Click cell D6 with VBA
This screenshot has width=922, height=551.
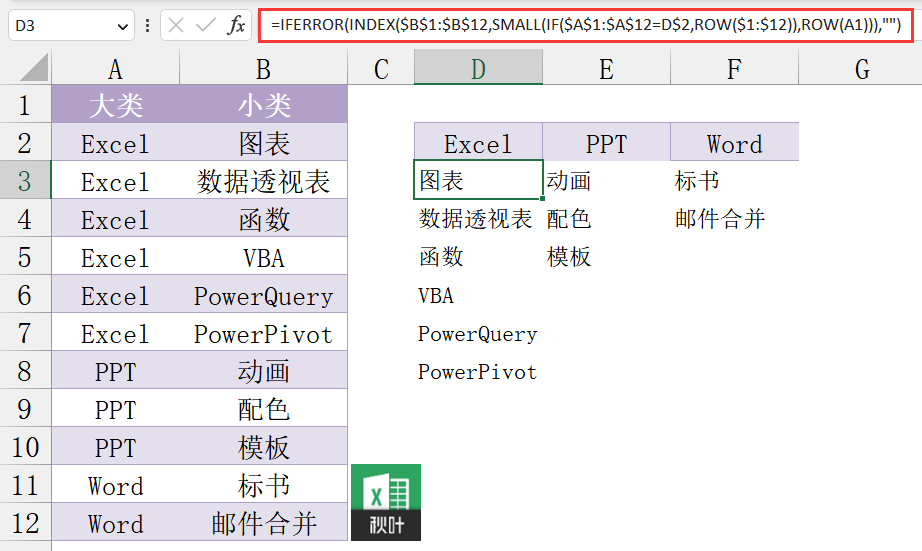pos(478,295)
